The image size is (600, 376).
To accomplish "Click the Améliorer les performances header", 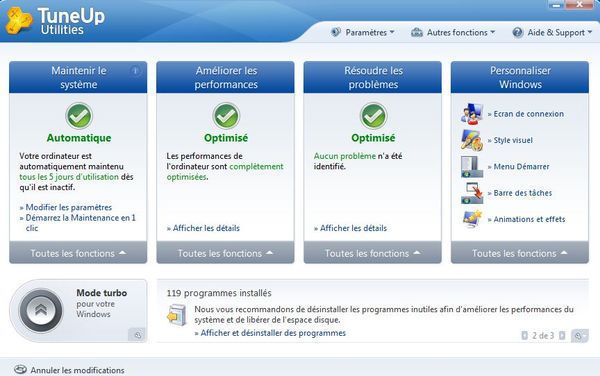I will [x=225, y=77].
